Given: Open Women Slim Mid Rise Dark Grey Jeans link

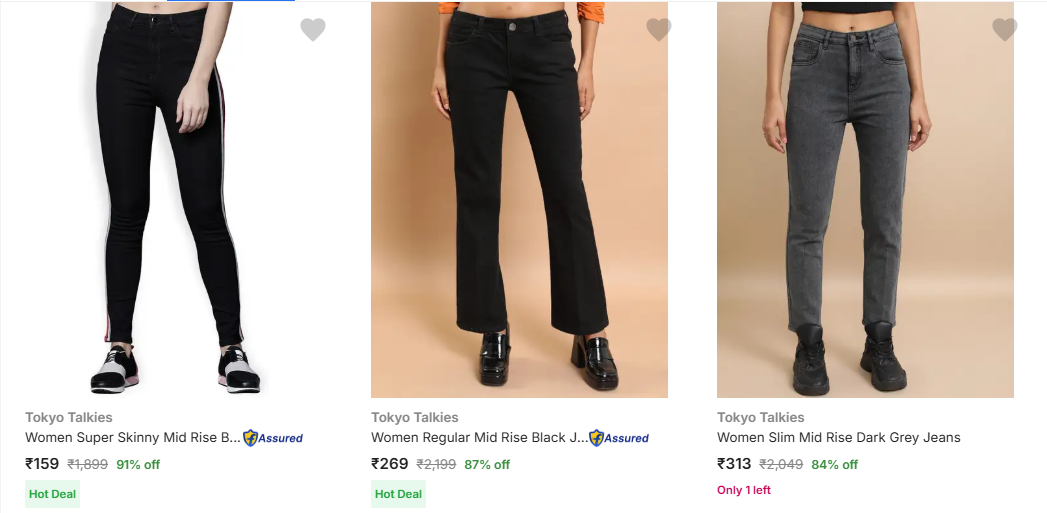Looking at the screenshot, I should (838, 438).
